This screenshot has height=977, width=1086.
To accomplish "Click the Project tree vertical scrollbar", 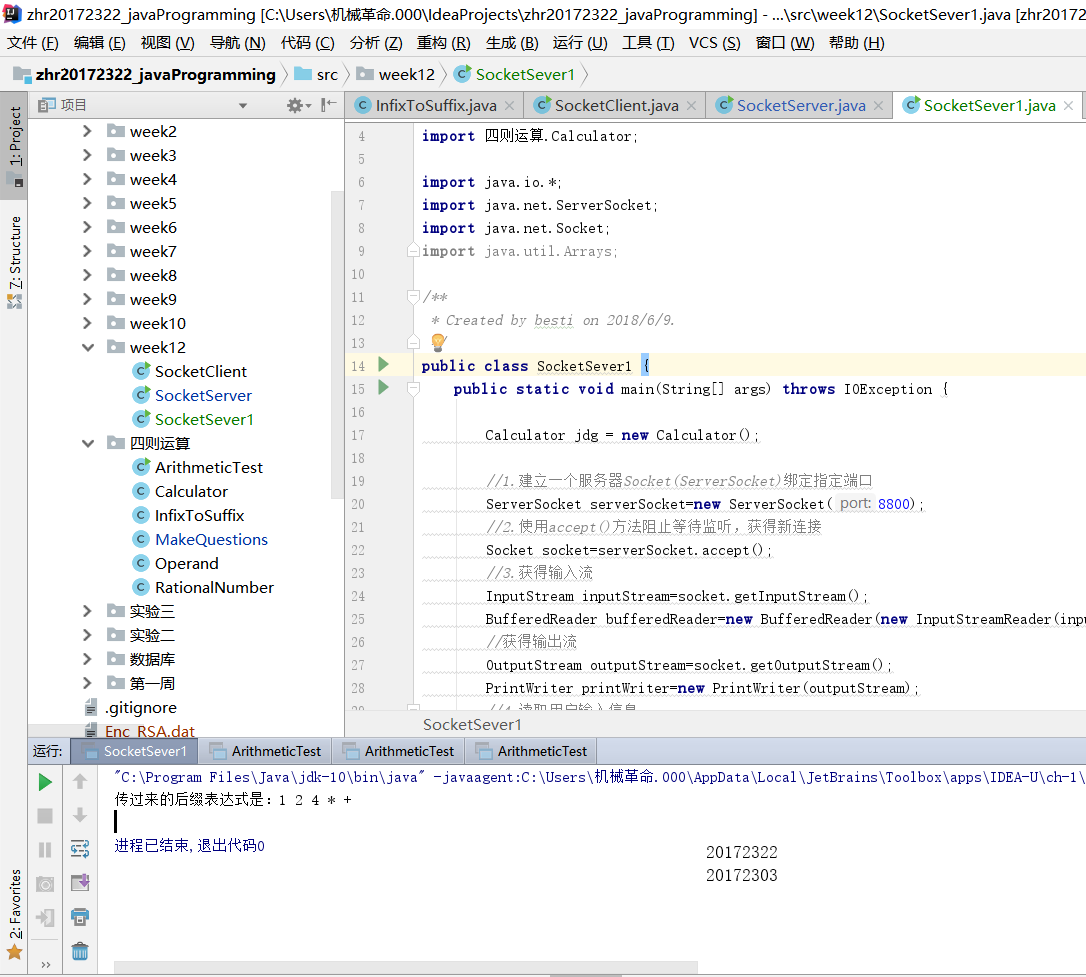I will (337, 344).
